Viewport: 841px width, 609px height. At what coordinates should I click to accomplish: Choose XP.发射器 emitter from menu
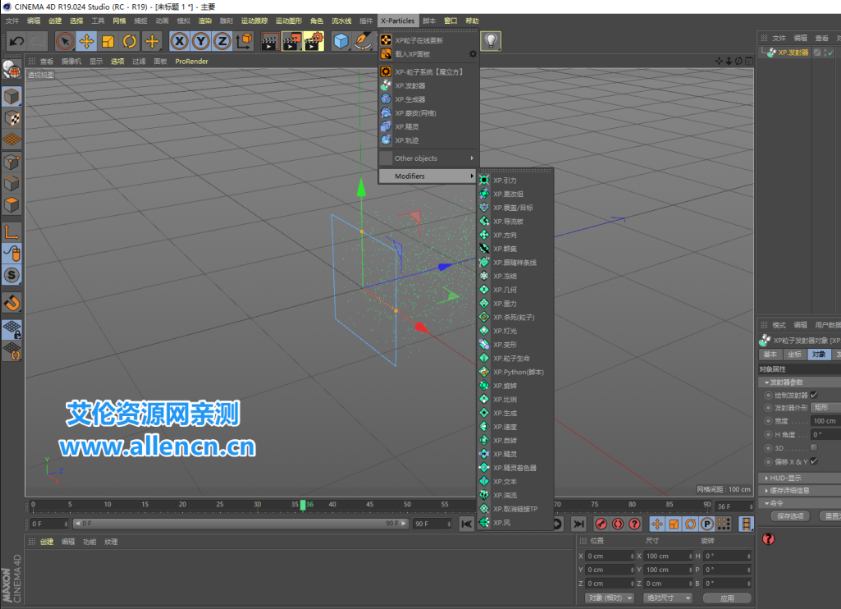(429, 86)
